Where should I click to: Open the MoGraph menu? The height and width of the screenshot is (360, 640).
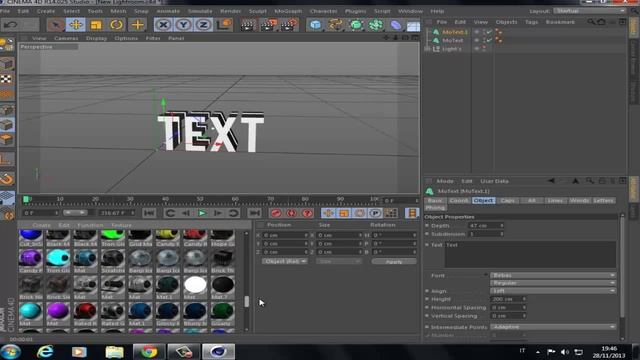288,11
